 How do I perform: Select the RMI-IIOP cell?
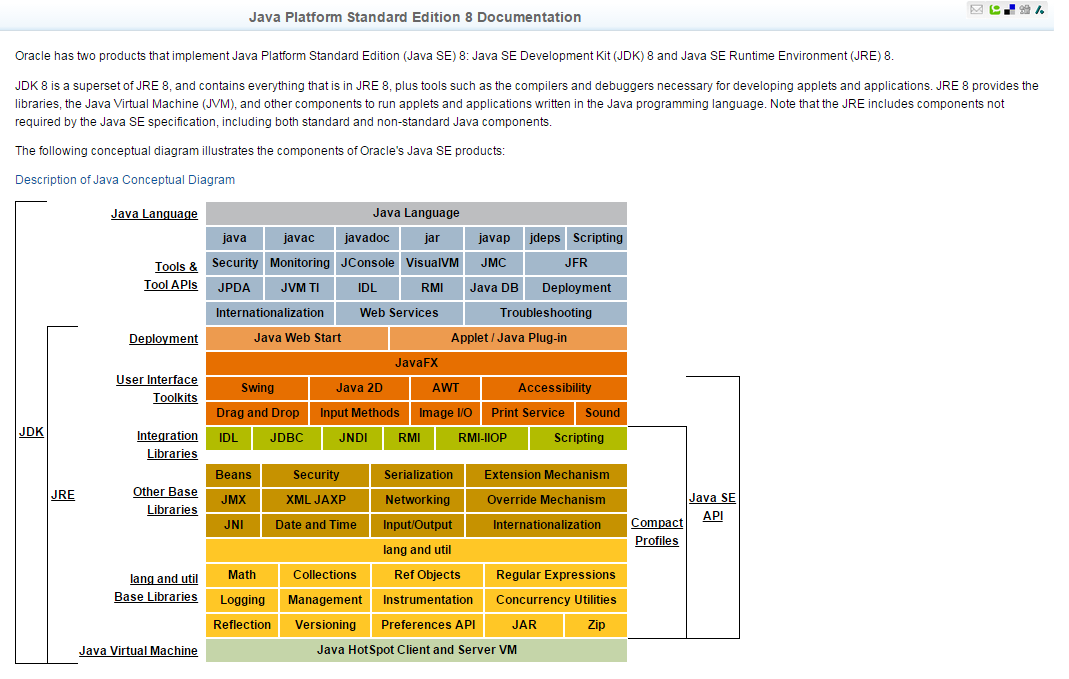[482, 438]
